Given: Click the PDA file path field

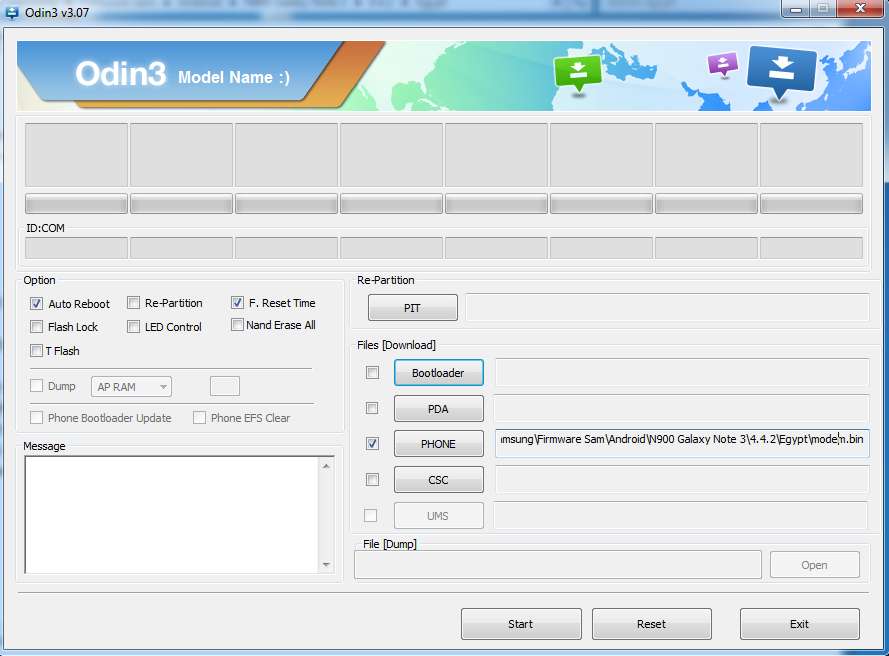Looking at the screenshot, I should point(681,408).
